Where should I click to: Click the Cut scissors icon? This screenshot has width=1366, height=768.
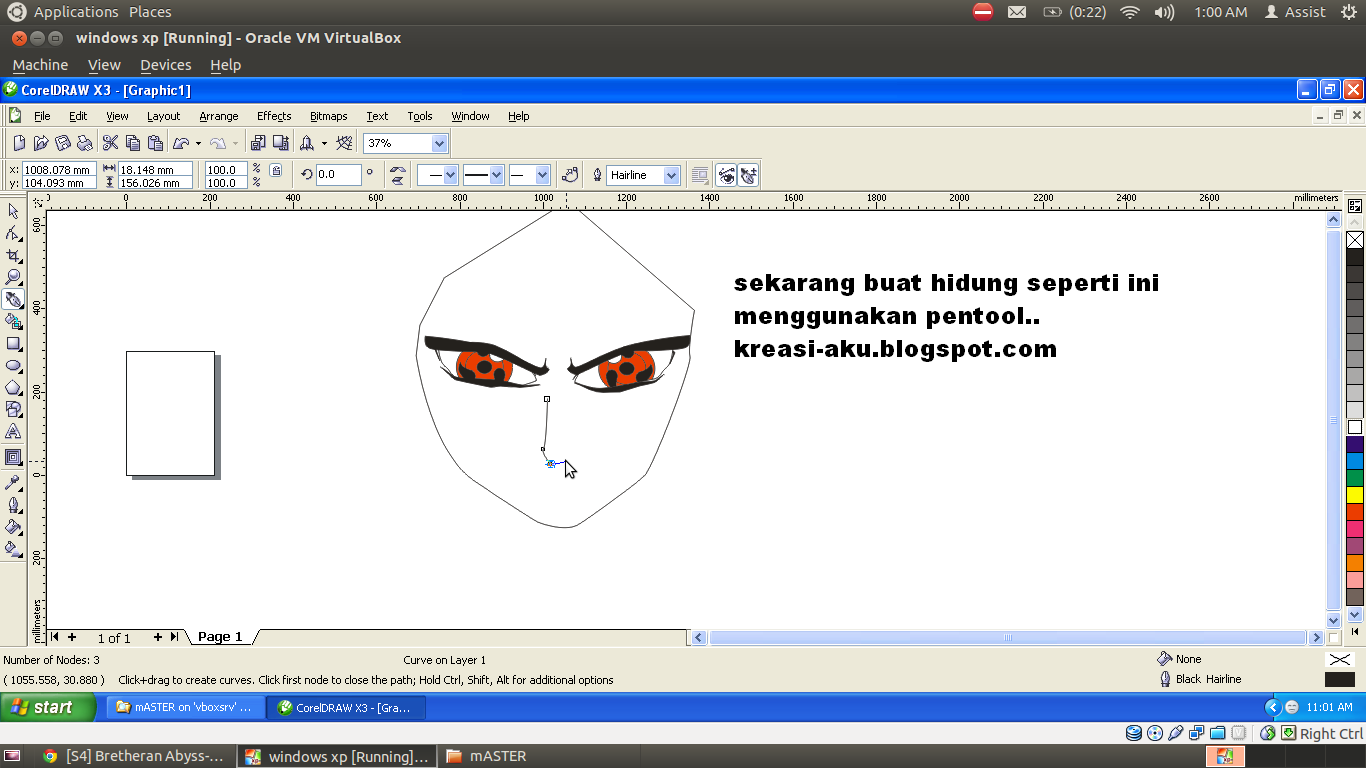pos(111,143)
